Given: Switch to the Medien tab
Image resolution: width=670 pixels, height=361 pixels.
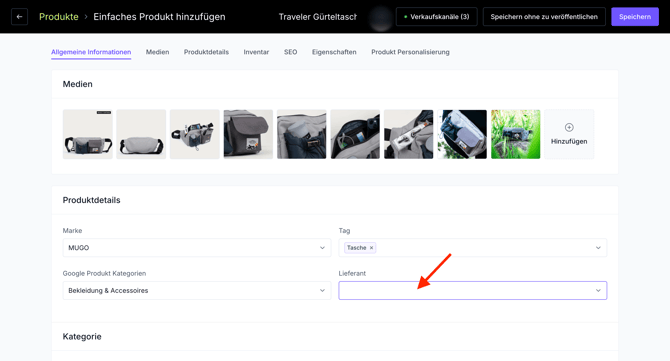Looking at the screenshot, I should (x=157, y=52).
